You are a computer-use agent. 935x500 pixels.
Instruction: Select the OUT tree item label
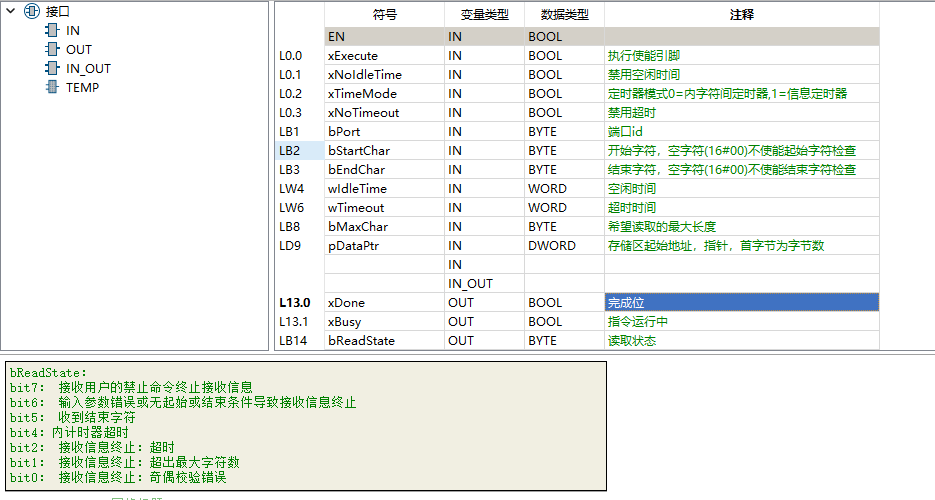click(x=79, y=49)
